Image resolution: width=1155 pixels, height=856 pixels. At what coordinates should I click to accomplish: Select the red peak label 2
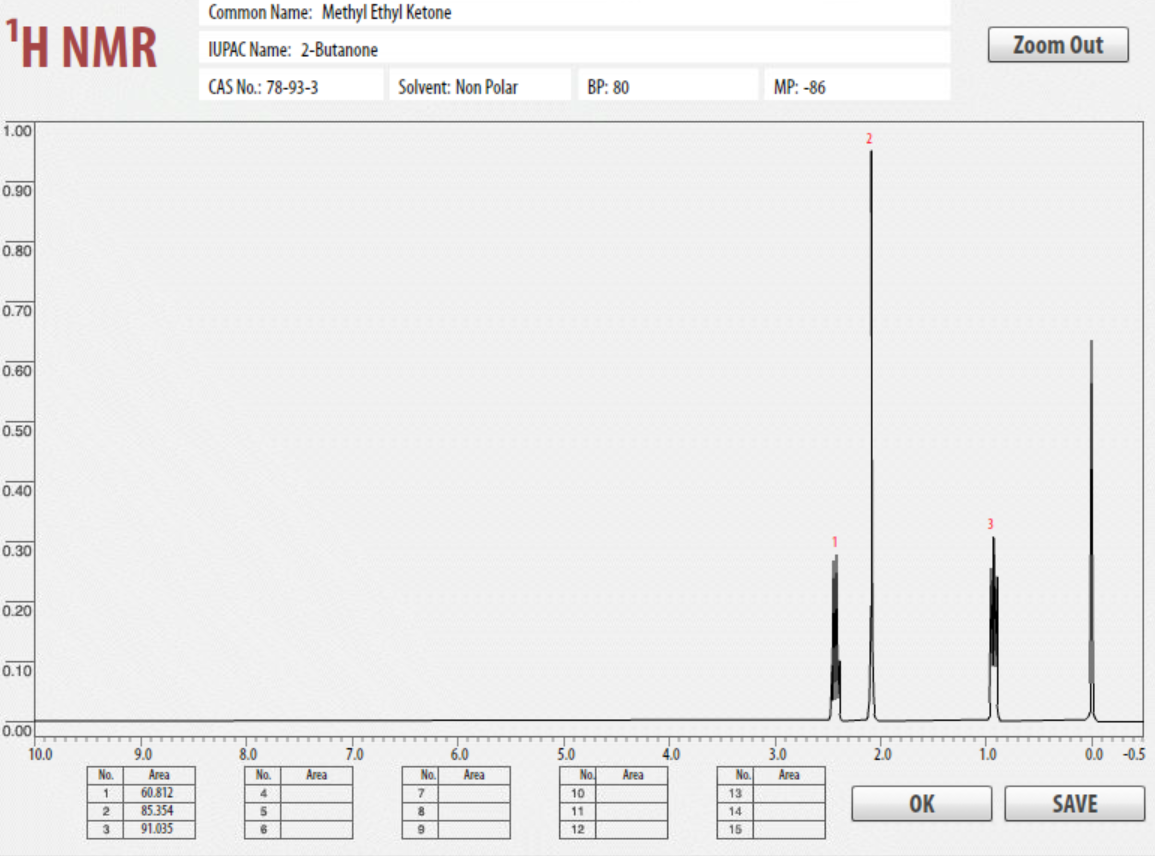[869, 140]
